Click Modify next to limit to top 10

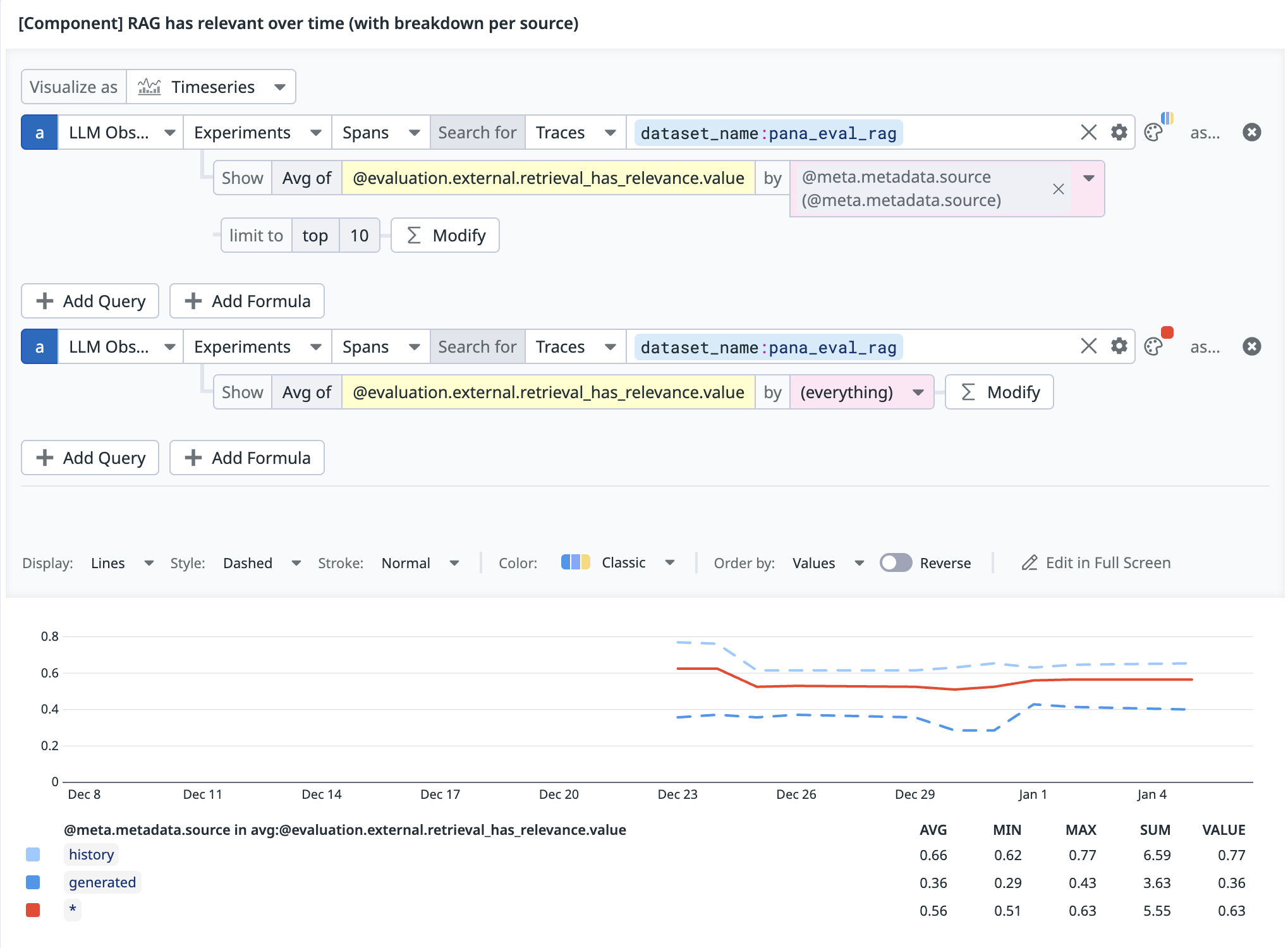445,236
